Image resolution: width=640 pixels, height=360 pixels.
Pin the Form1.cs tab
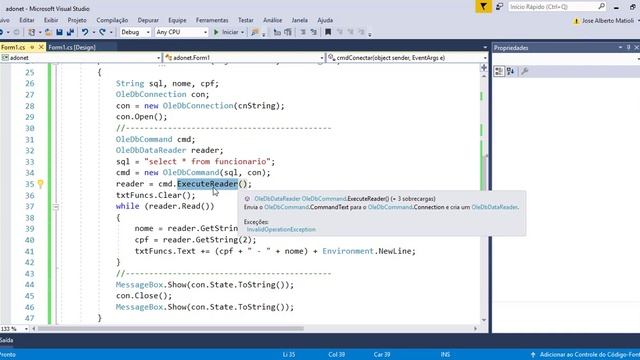32,47
